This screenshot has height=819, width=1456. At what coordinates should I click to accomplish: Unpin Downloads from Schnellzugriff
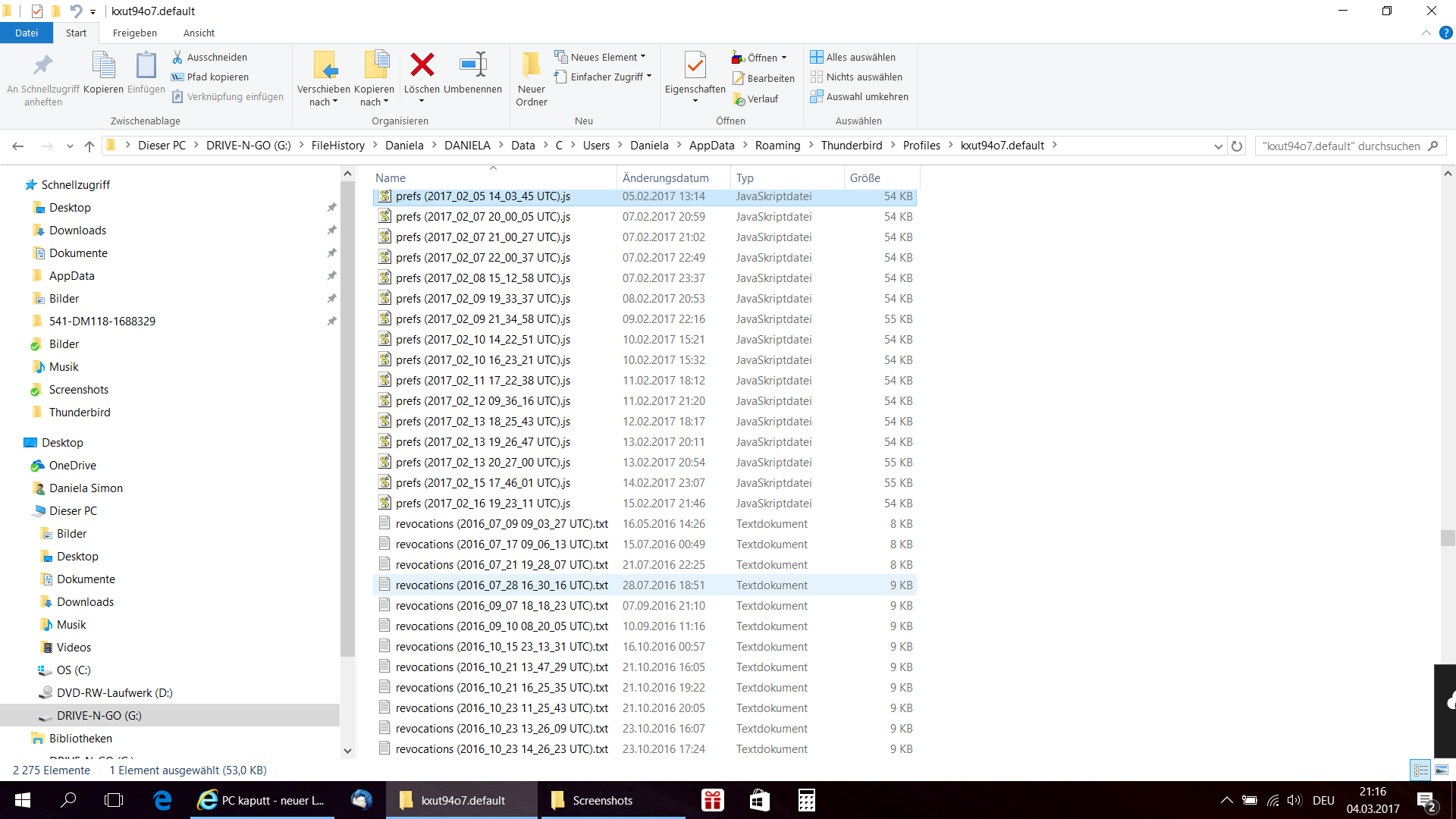point(331,231)
